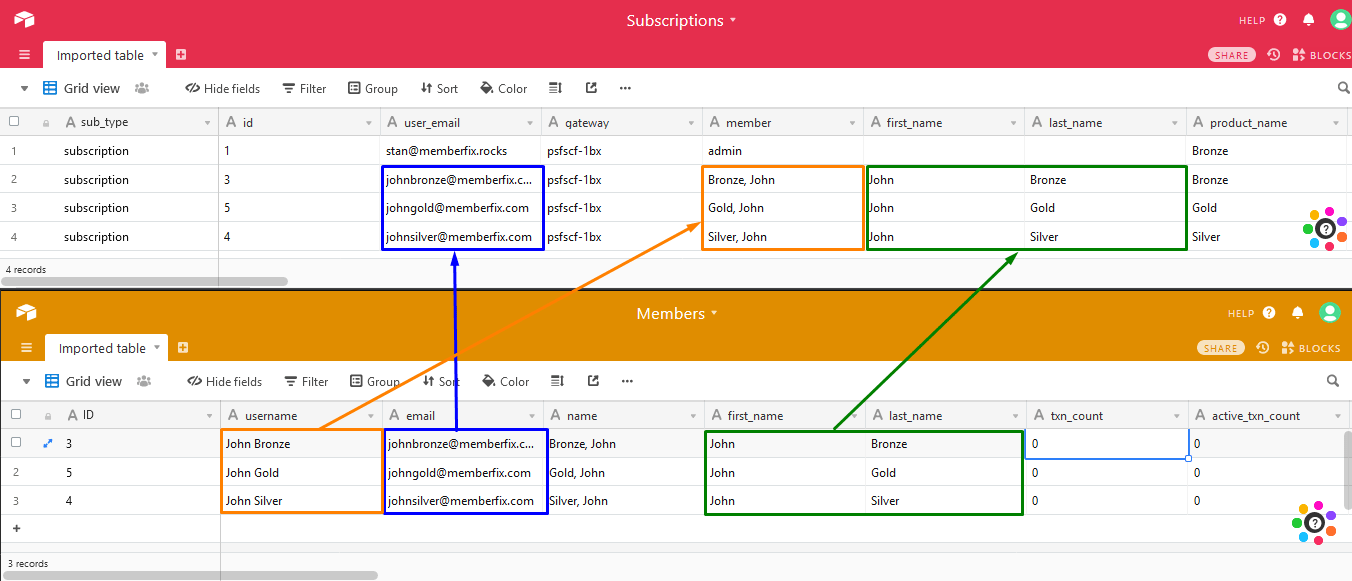Open Filter menu in Members toolbar
This screenshot has width=1352, height=581.
point(306,381)
